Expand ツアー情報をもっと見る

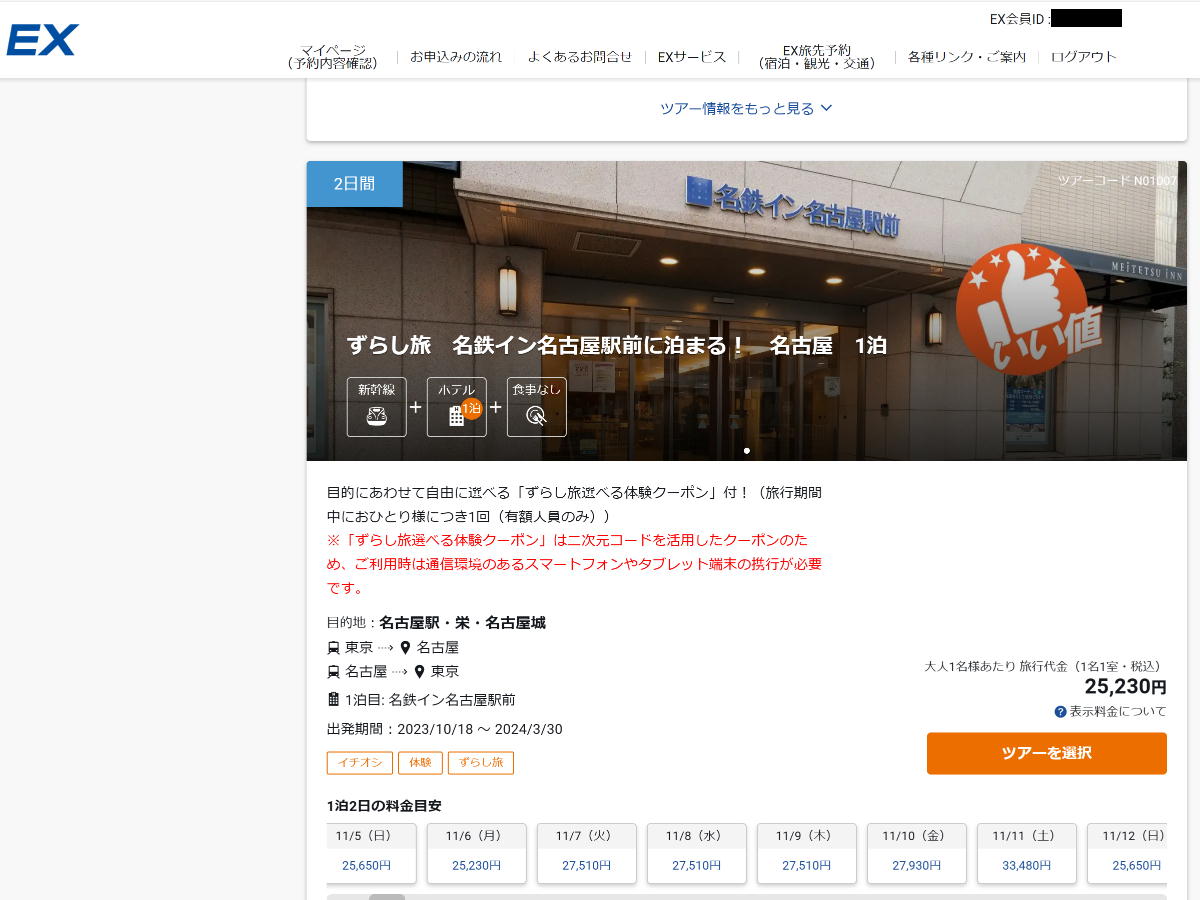click(746, 108)
